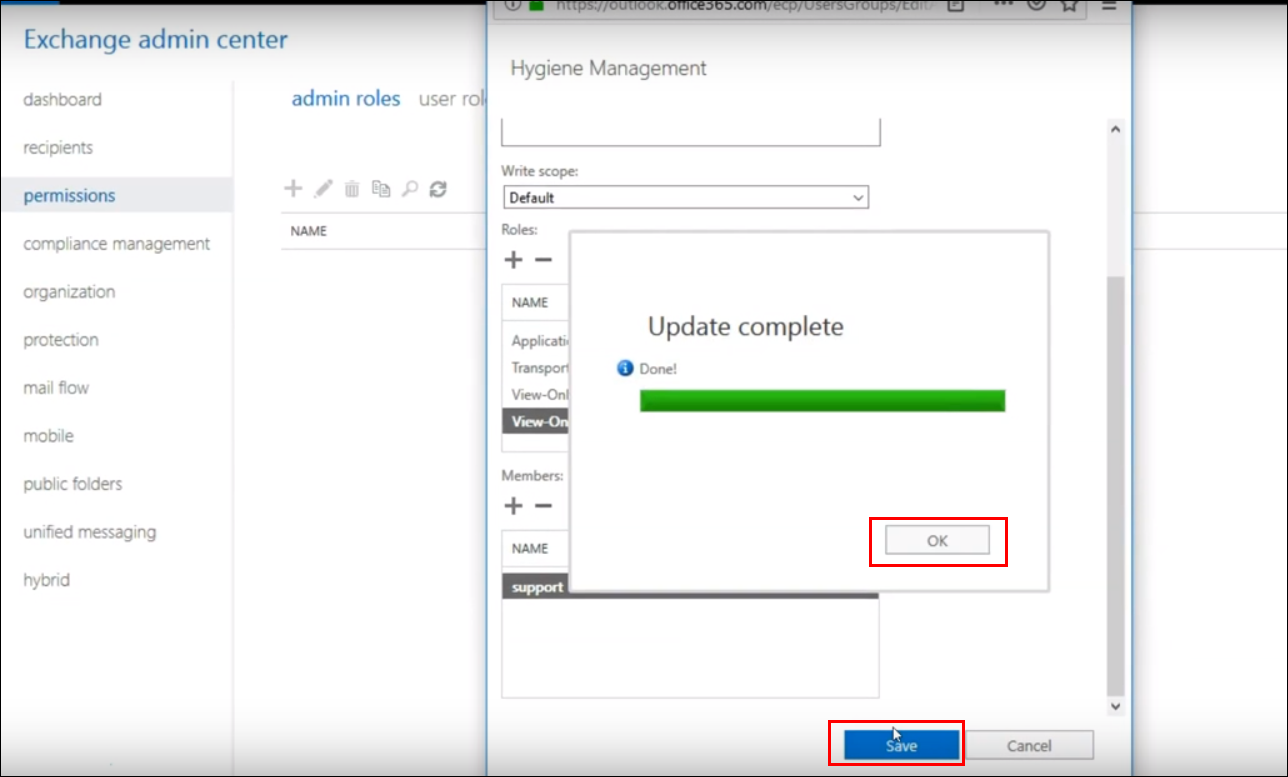Remove a role with the Roles minus icon
This screenshot has width=1288, height=777.
543,260
